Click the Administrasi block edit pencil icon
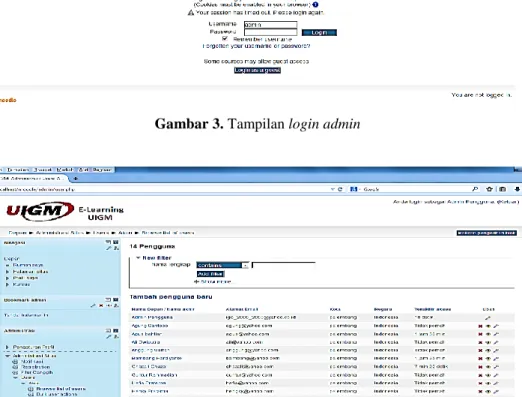The image size is (522, 397). pyautogui.click(x=108, y=337)
